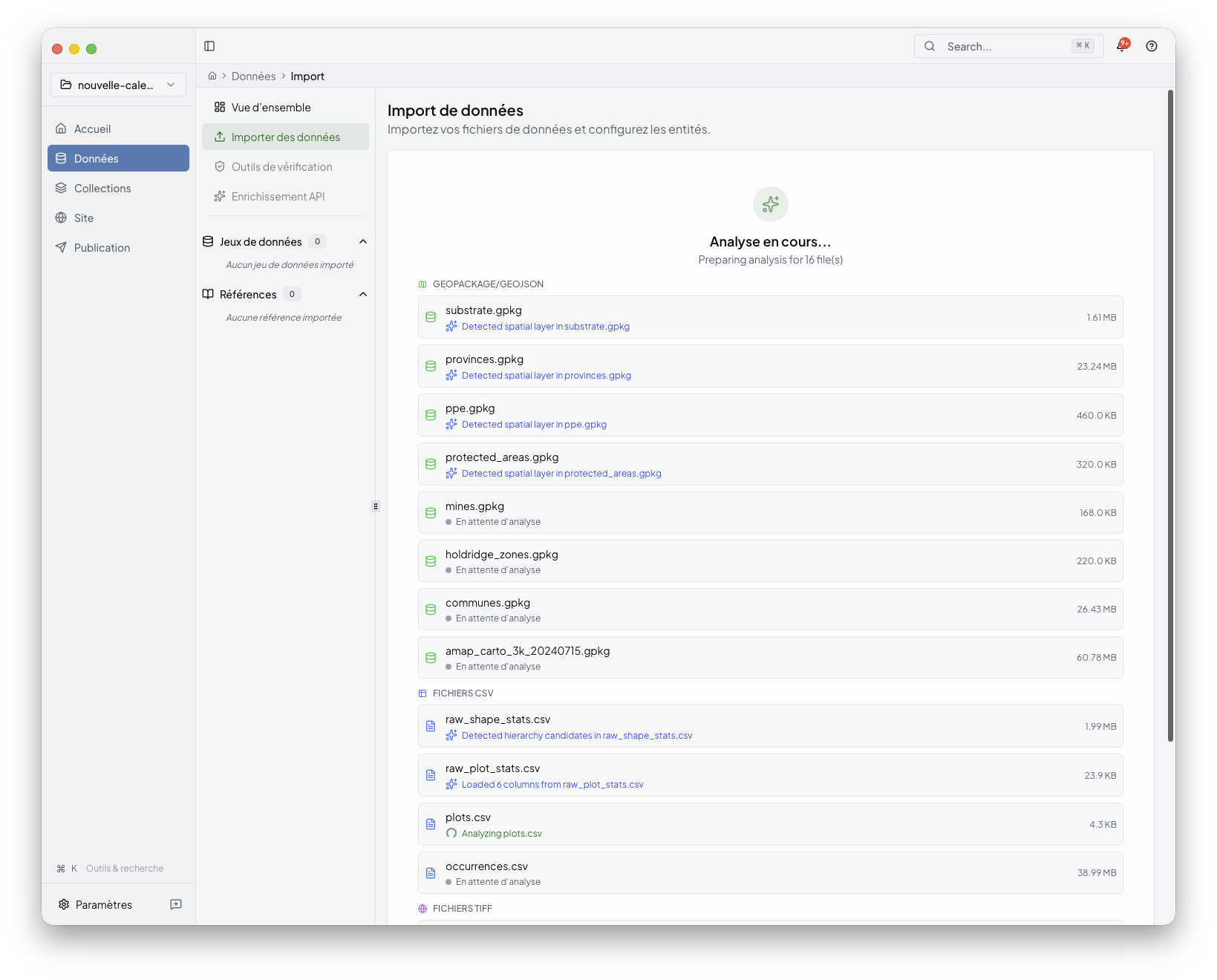This screenshot has height=980, width=1217.
Task: Click the file icon for plots.csv
Action: tap(431, 824)
